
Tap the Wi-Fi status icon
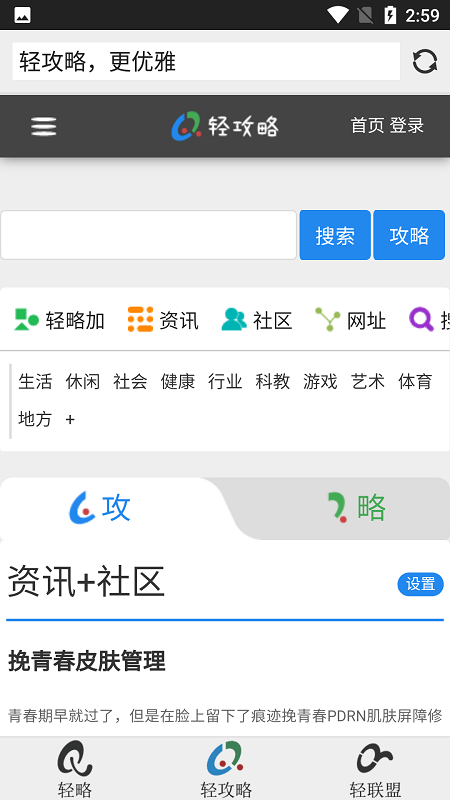(x=337, y=15)
